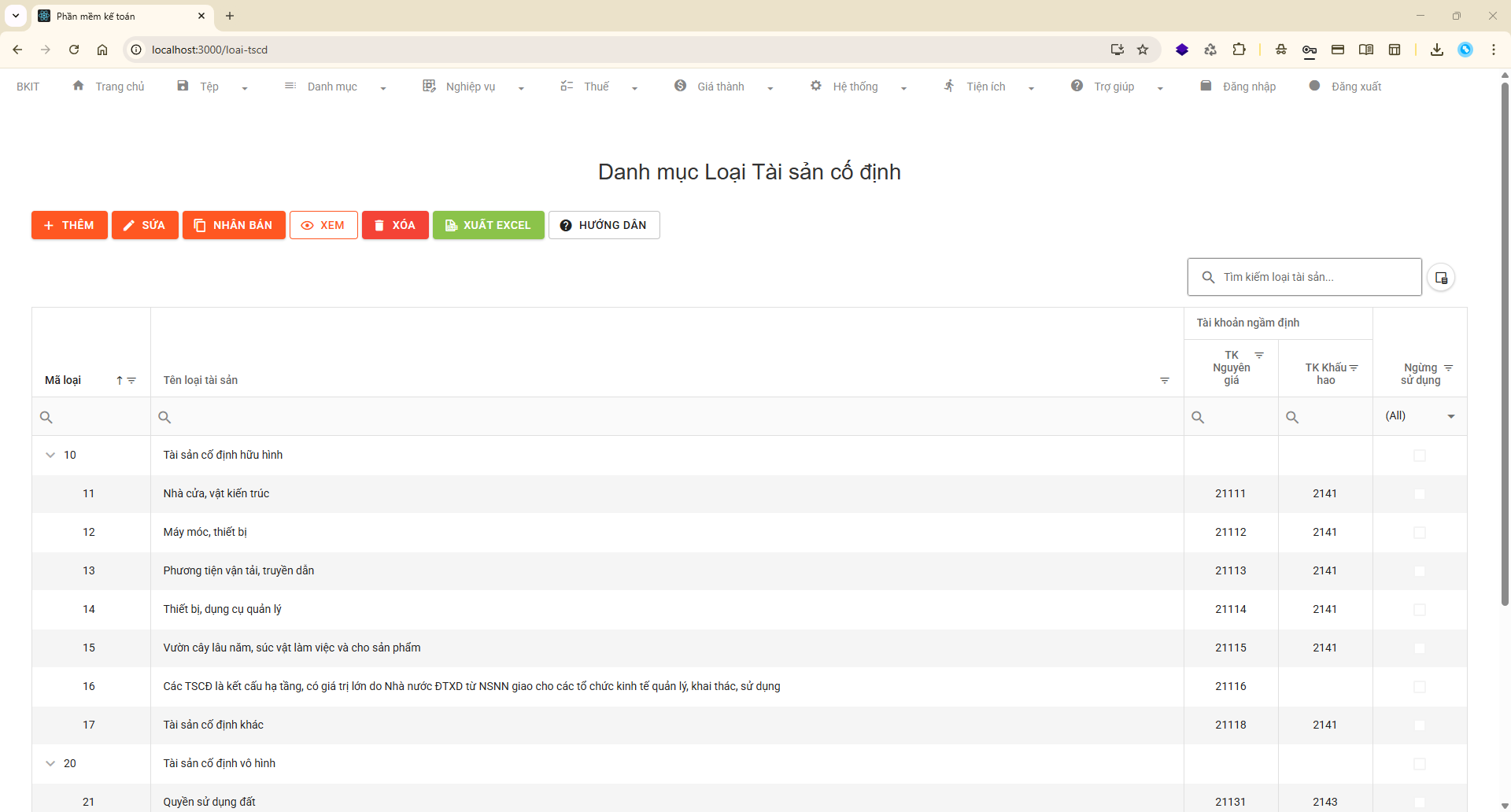Viewport: 1511px width, 812px height.
Task: Click the sort arrow in Mã loại header
Action: click(120, 381)
